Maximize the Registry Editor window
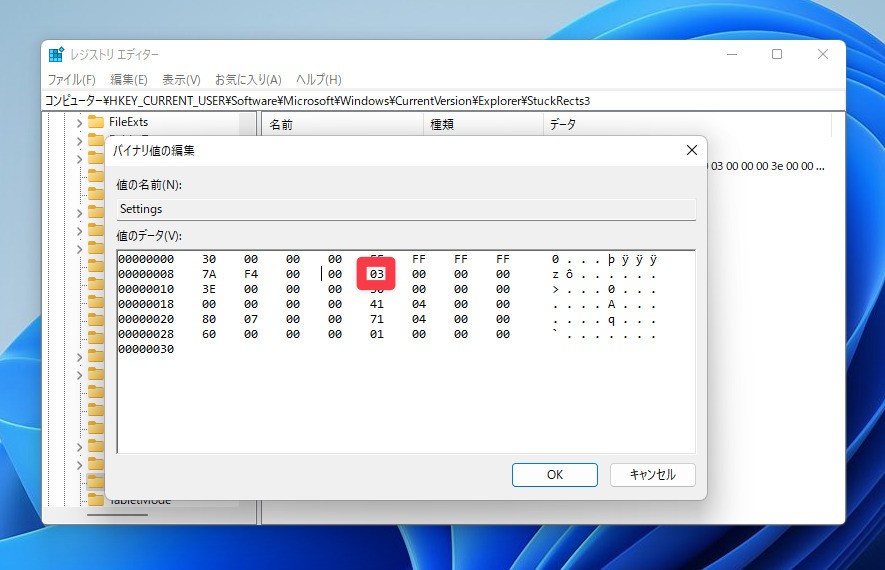Image resolution: width=885 pixels, height=570 pixels. click(x=777, y=54)
